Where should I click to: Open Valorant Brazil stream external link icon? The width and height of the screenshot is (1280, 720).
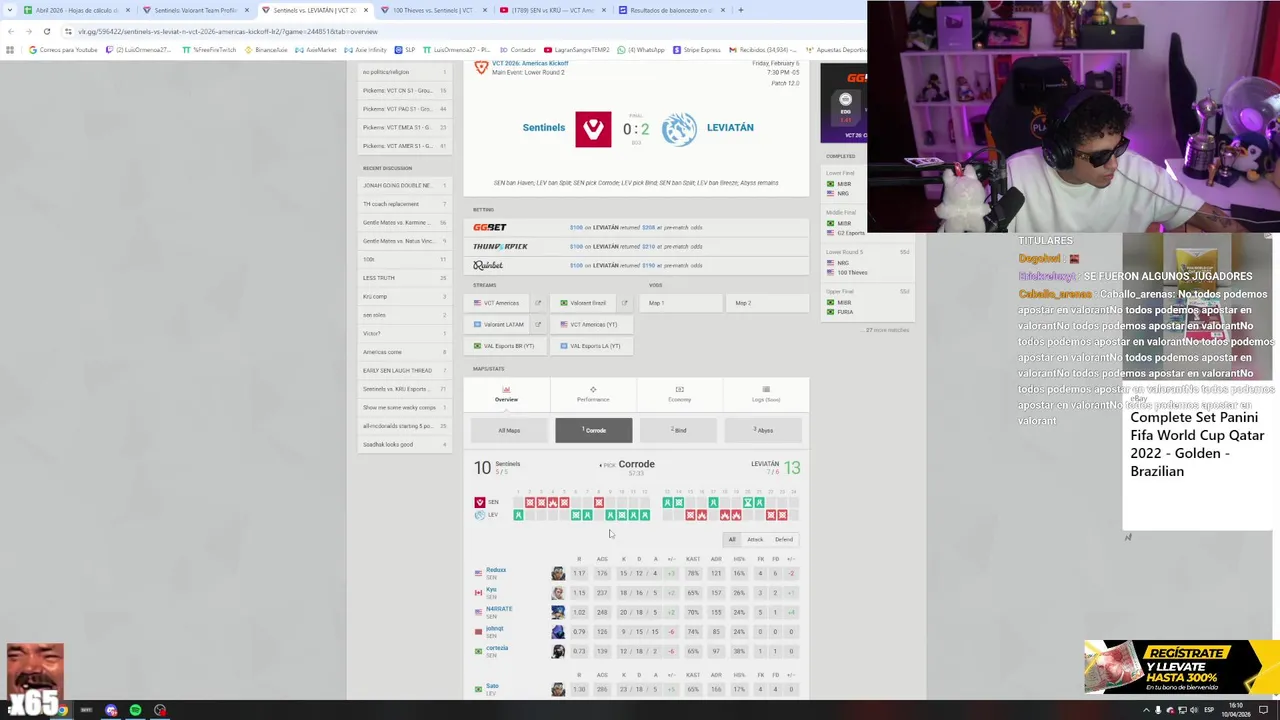(x=624, y=303)
